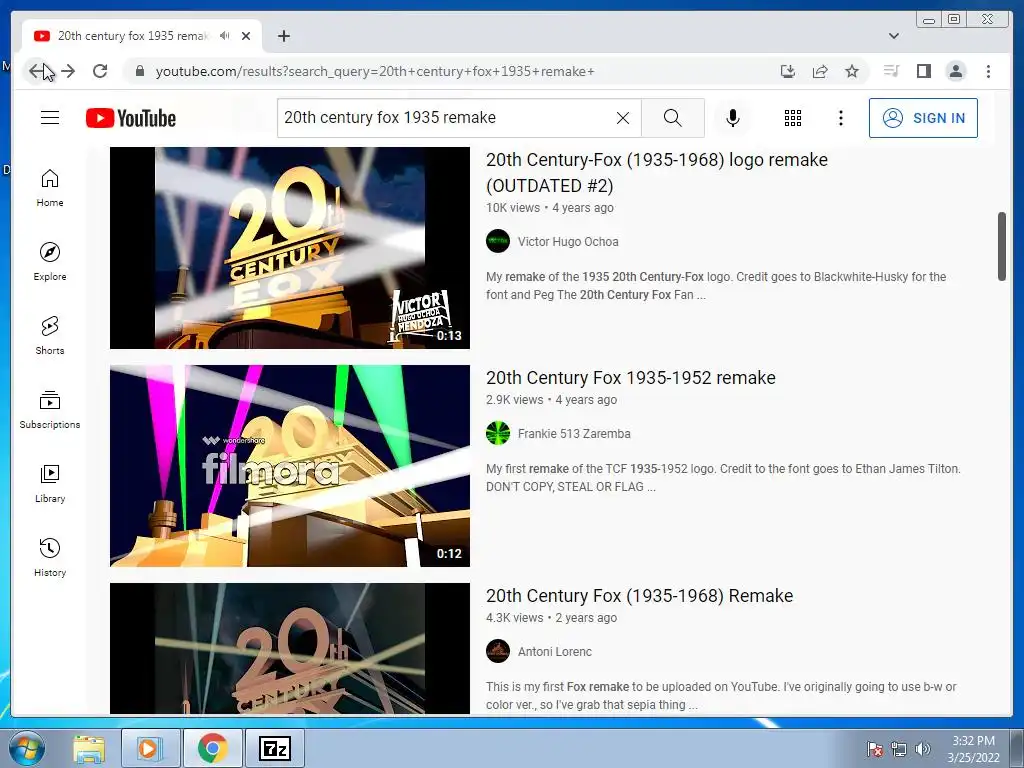The height and width of the screenshot is (768, 1024).
Task: Play the 0:13 logo remake thumbnail
Action: [x=290, y=248]
